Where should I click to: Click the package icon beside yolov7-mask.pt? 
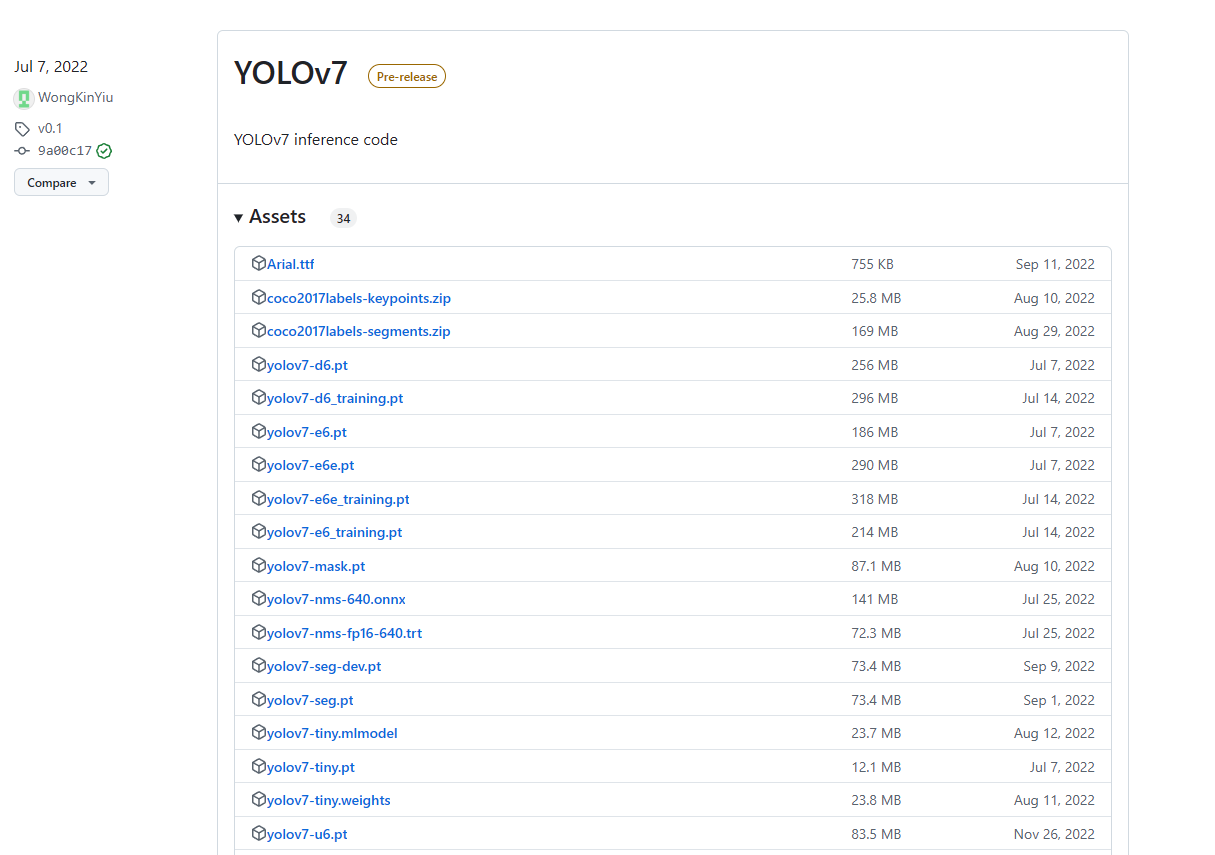[x=259, y=566]
